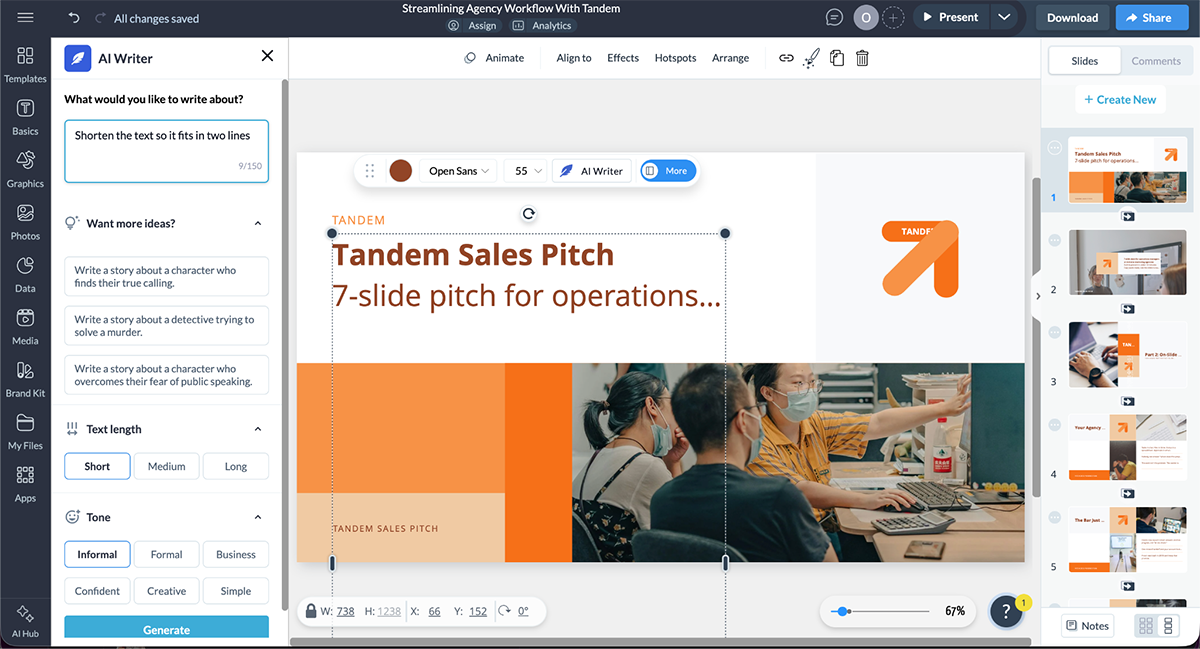Toggle the aspect ratio lock icon
Viewport: 1200px width, 649px height.
point(311,611)
